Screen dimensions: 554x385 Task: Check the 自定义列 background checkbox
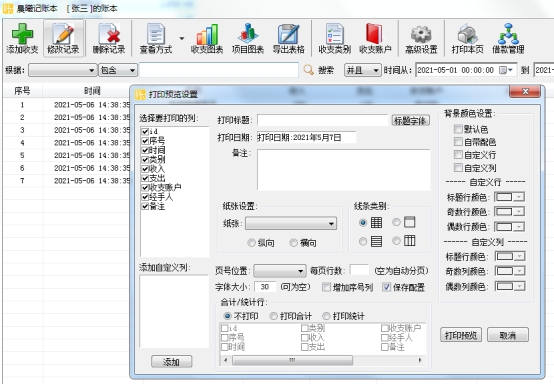458,167
